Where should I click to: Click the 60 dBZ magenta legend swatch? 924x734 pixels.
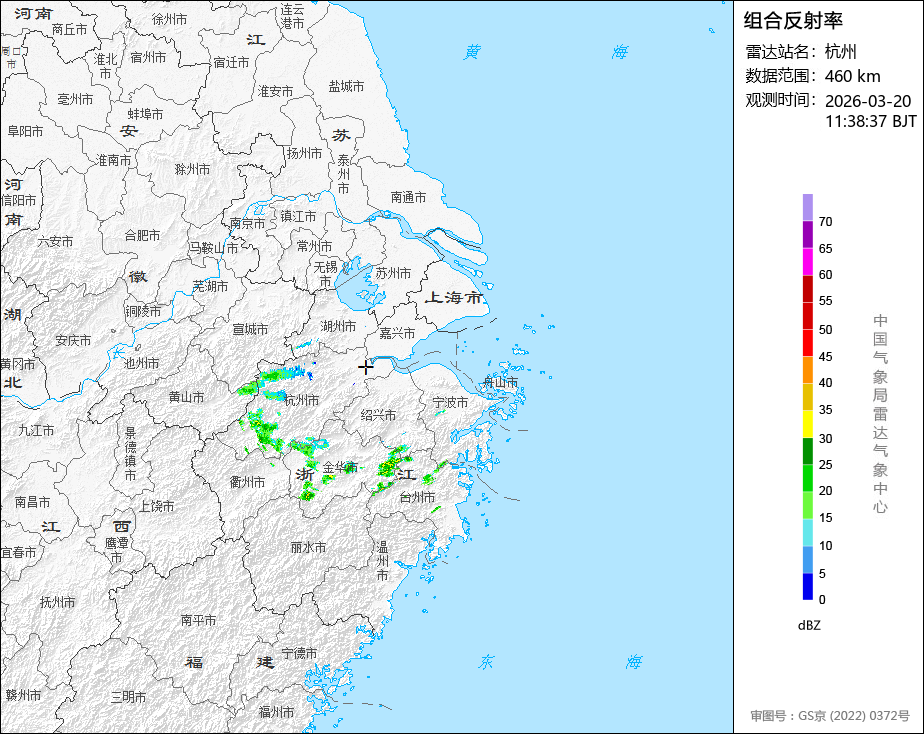point(807,262)
